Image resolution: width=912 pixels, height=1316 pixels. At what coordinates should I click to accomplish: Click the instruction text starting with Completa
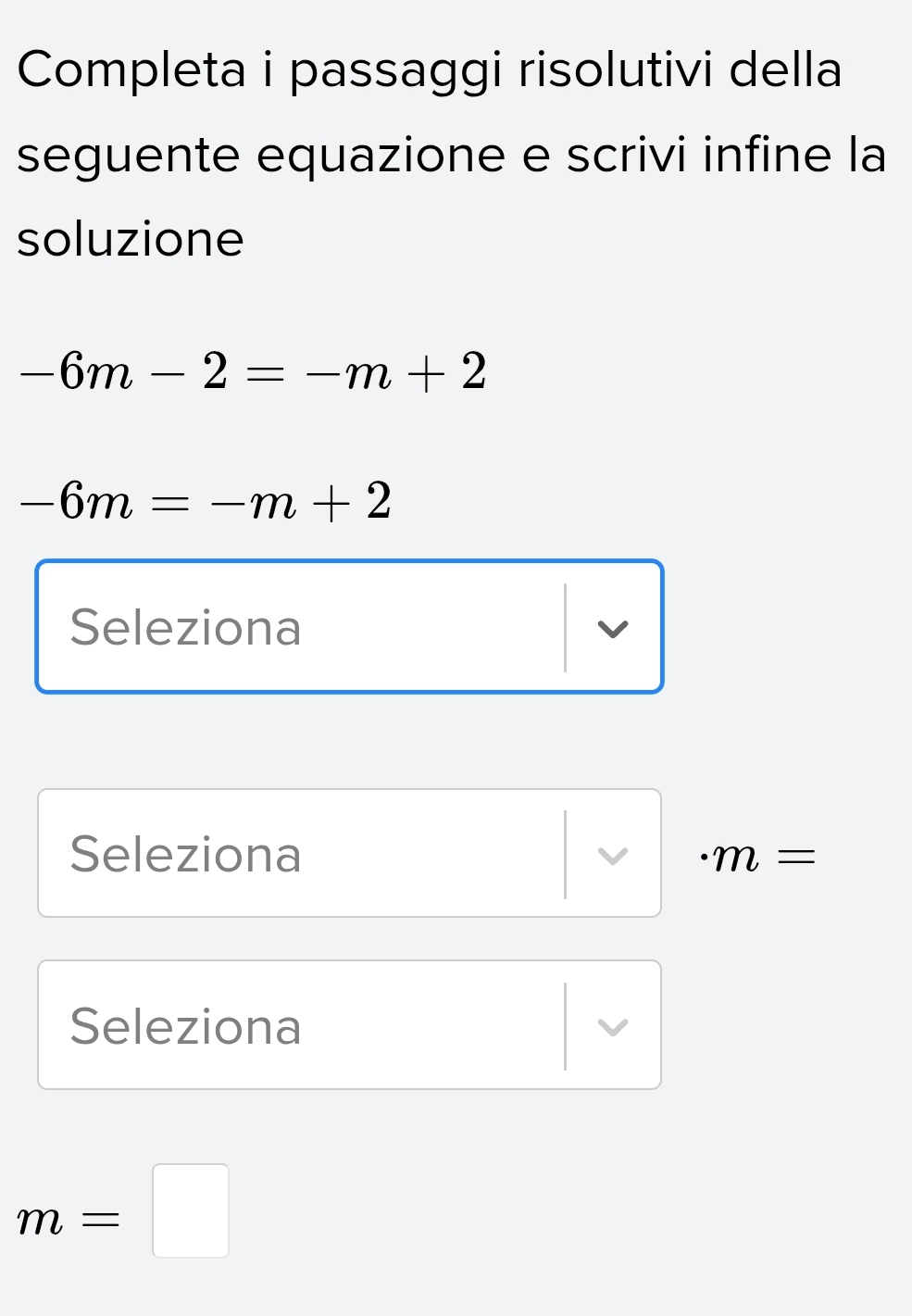coord(430,71)
